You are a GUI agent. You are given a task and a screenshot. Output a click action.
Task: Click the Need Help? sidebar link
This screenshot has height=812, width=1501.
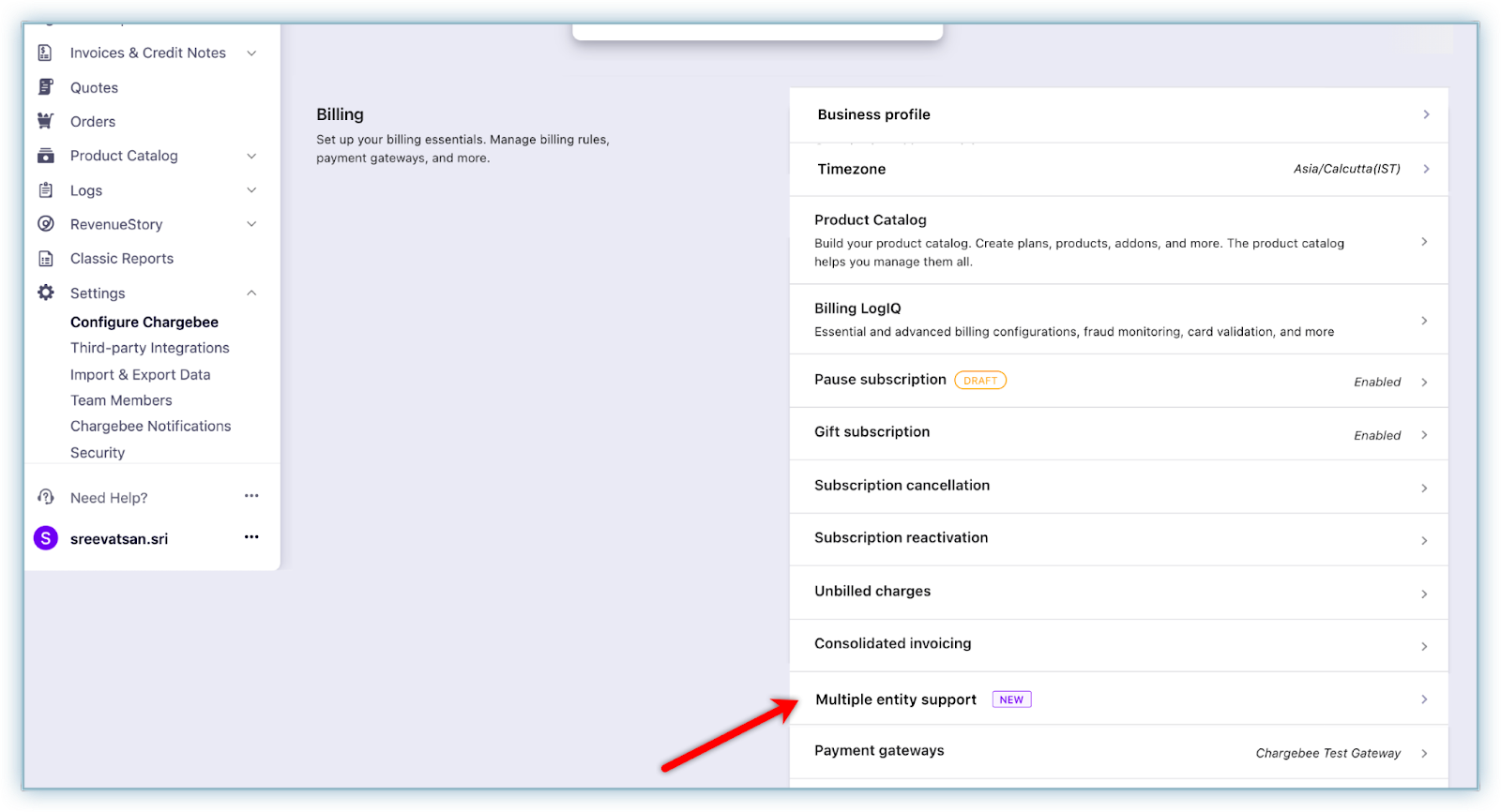click(x=109, y=498)
